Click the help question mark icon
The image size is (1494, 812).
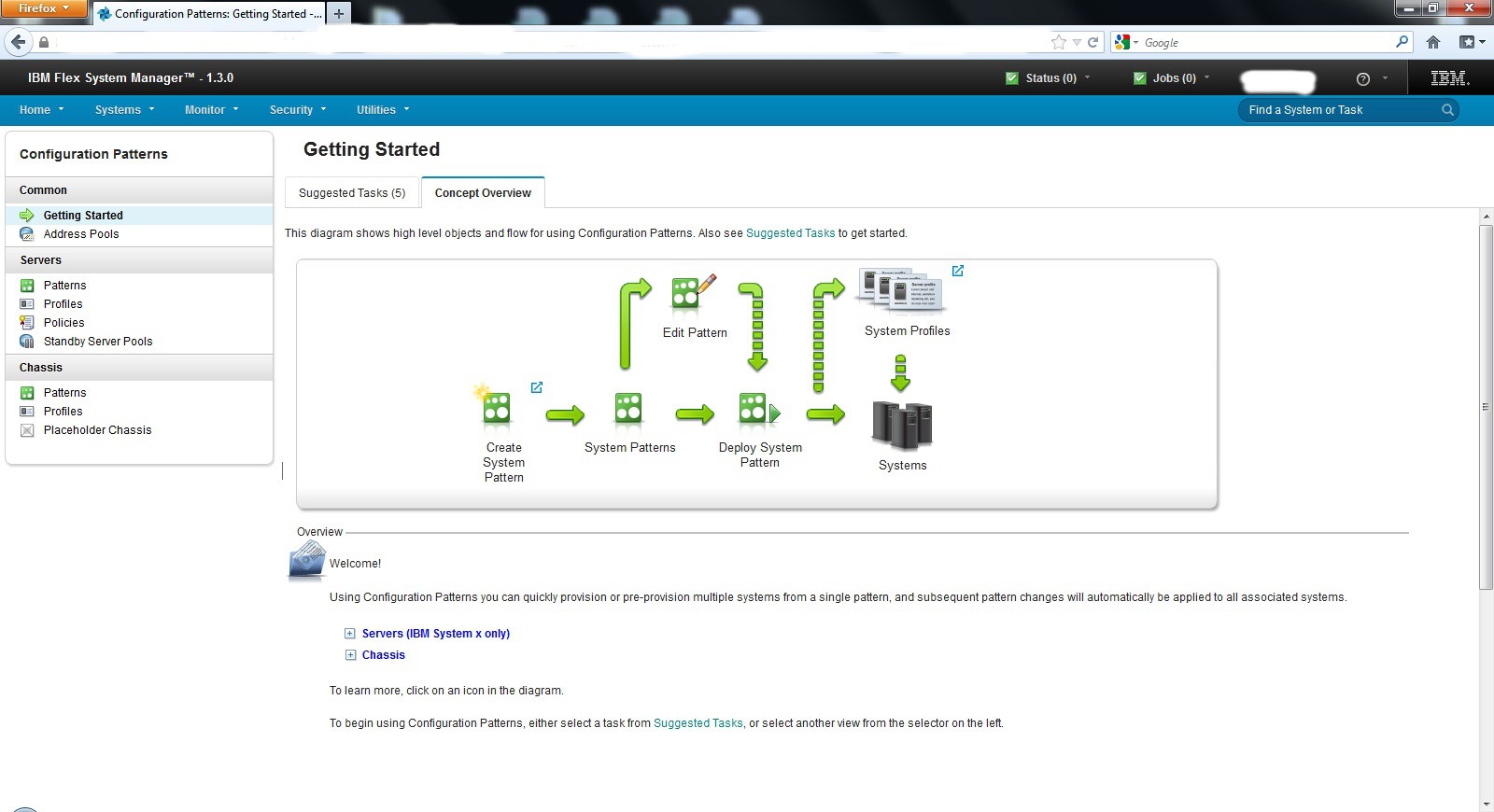(1362, 79)
